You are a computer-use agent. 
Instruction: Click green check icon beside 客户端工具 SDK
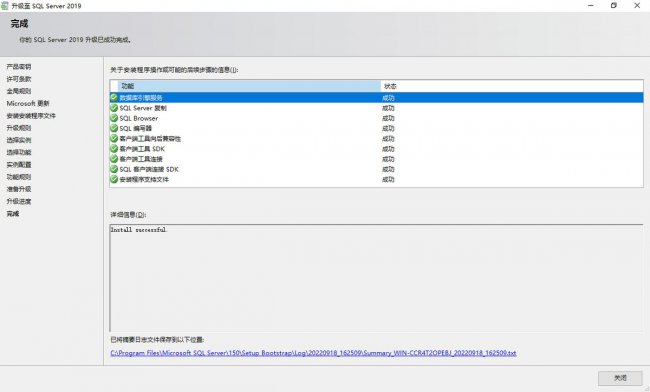(x=114, y=148)
